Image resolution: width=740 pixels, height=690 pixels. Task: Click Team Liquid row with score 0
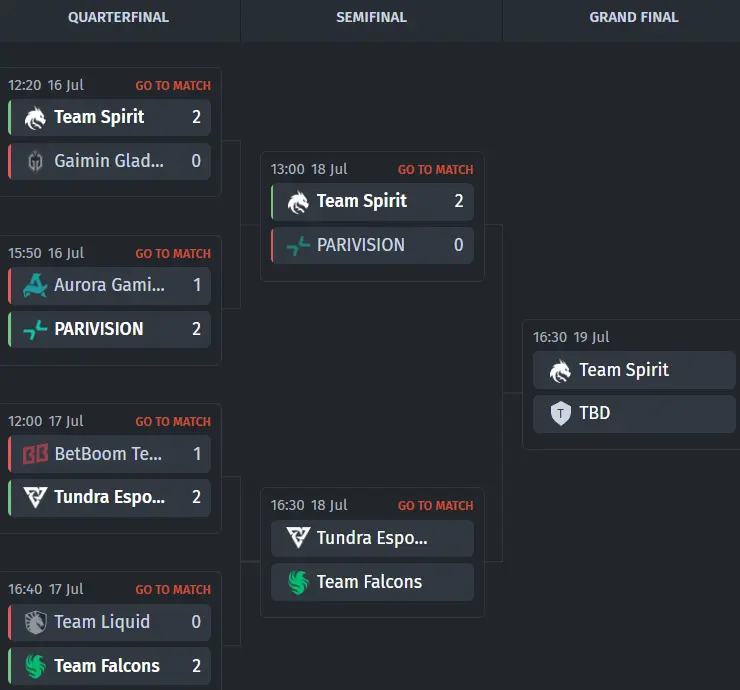109,623
